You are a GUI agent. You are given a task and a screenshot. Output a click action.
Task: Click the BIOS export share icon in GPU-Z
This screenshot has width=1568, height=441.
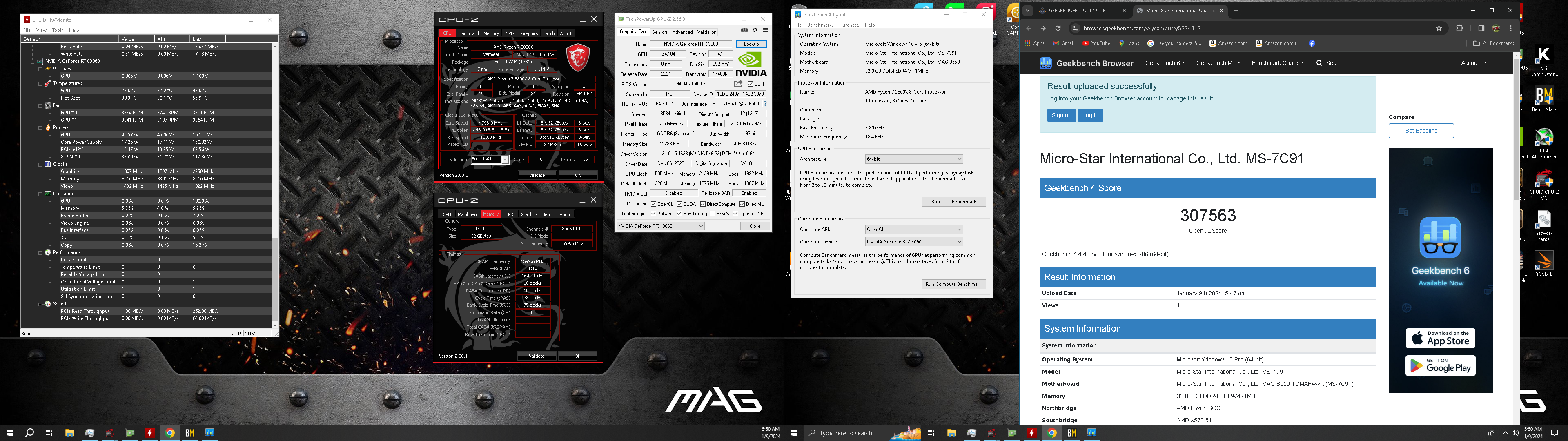pos(738,83)
